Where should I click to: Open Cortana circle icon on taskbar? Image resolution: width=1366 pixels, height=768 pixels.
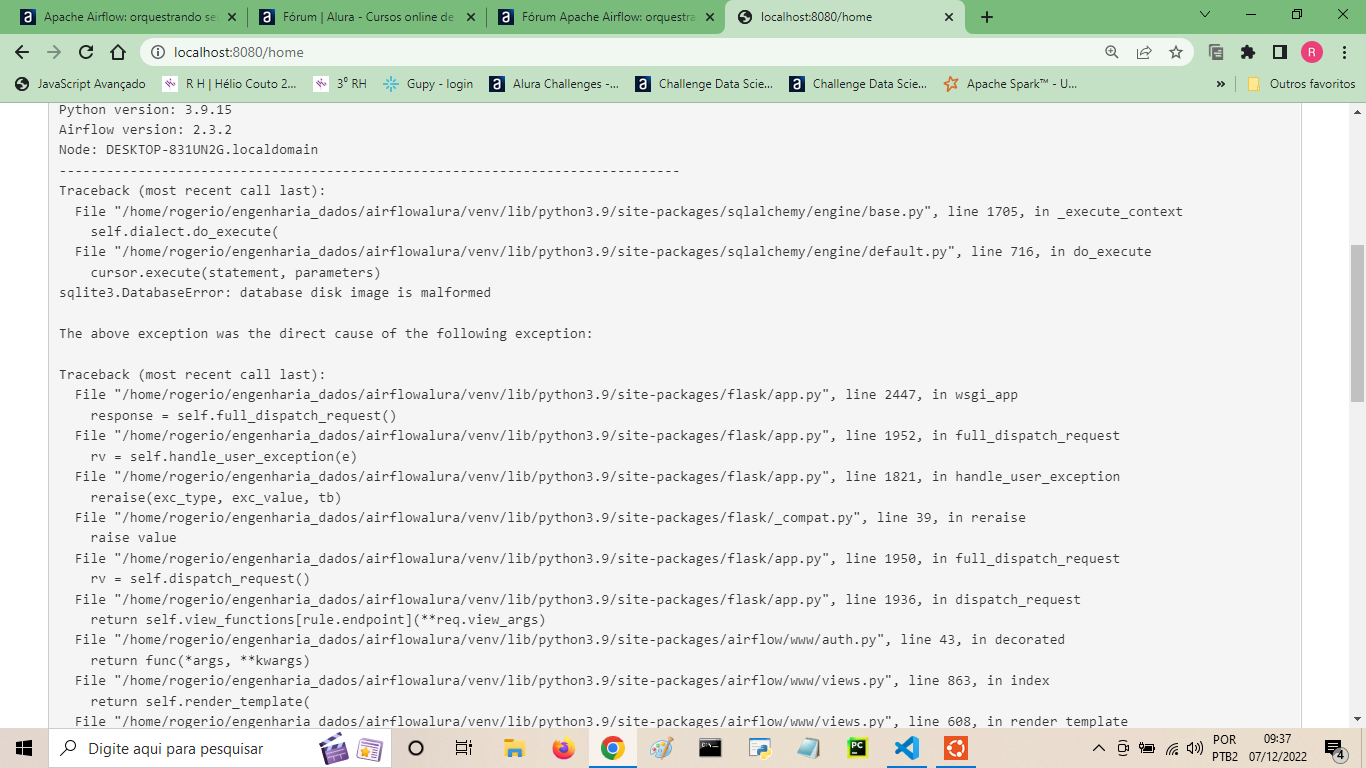(417, 748)
